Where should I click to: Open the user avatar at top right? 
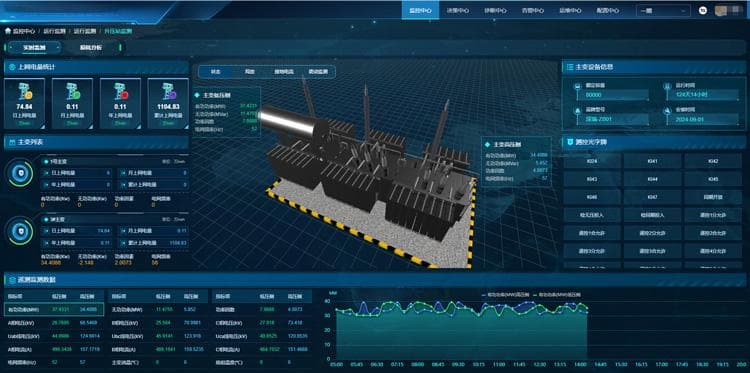[x=725, y=11]
